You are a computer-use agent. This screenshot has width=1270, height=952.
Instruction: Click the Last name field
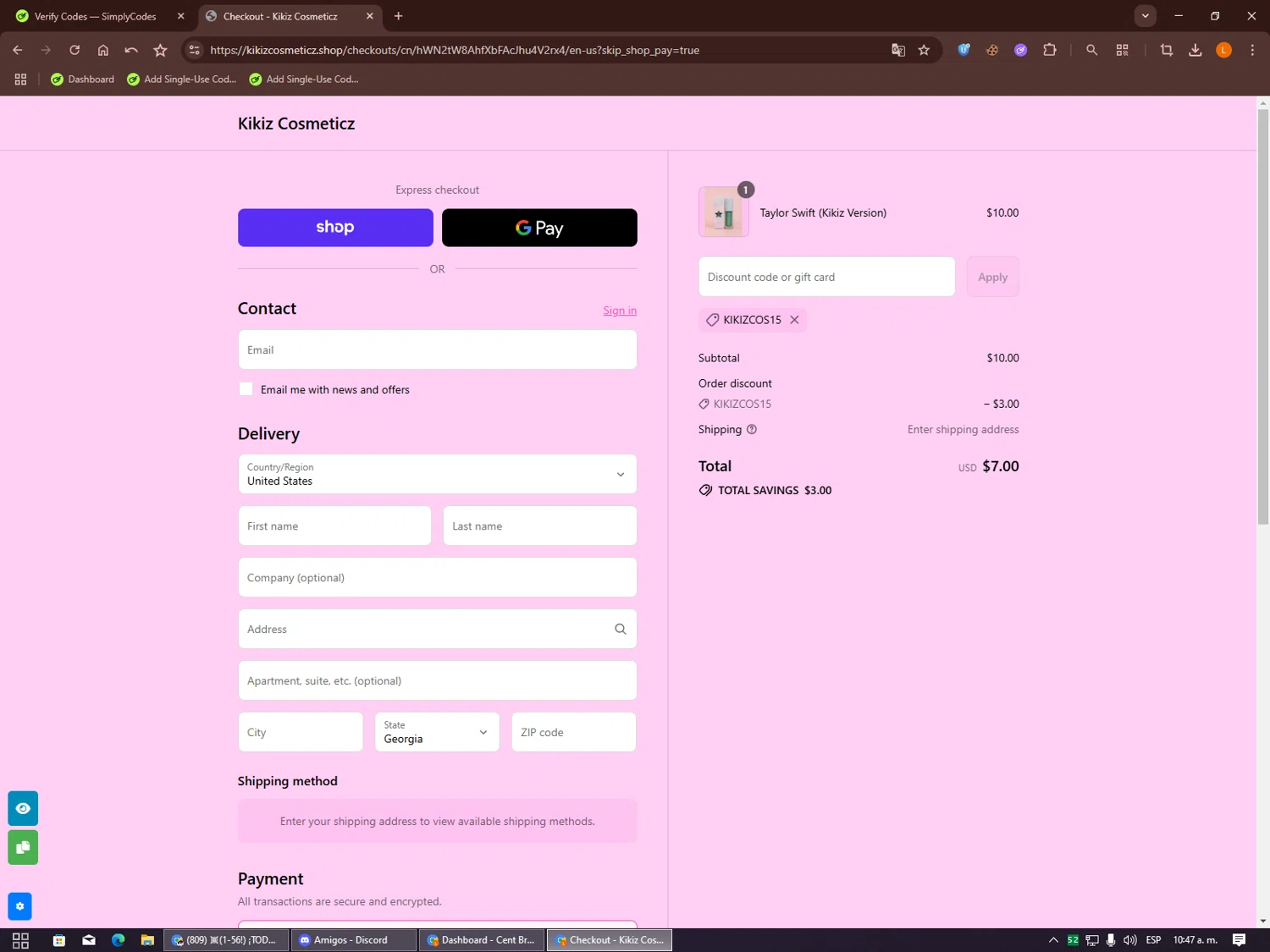(539, 526)
